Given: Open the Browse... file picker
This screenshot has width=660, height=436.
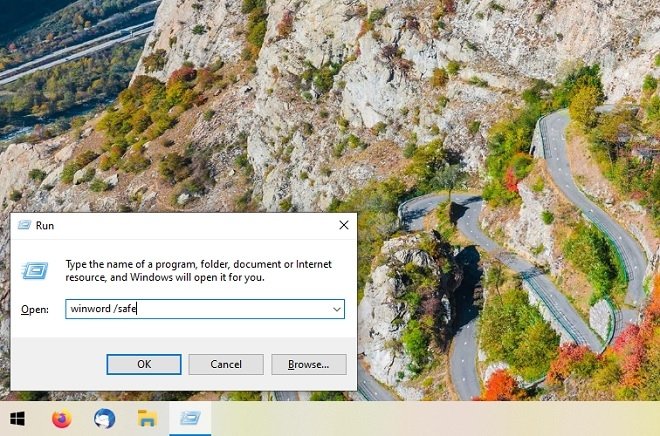Looking at the screenshot, I should (309, 364).
